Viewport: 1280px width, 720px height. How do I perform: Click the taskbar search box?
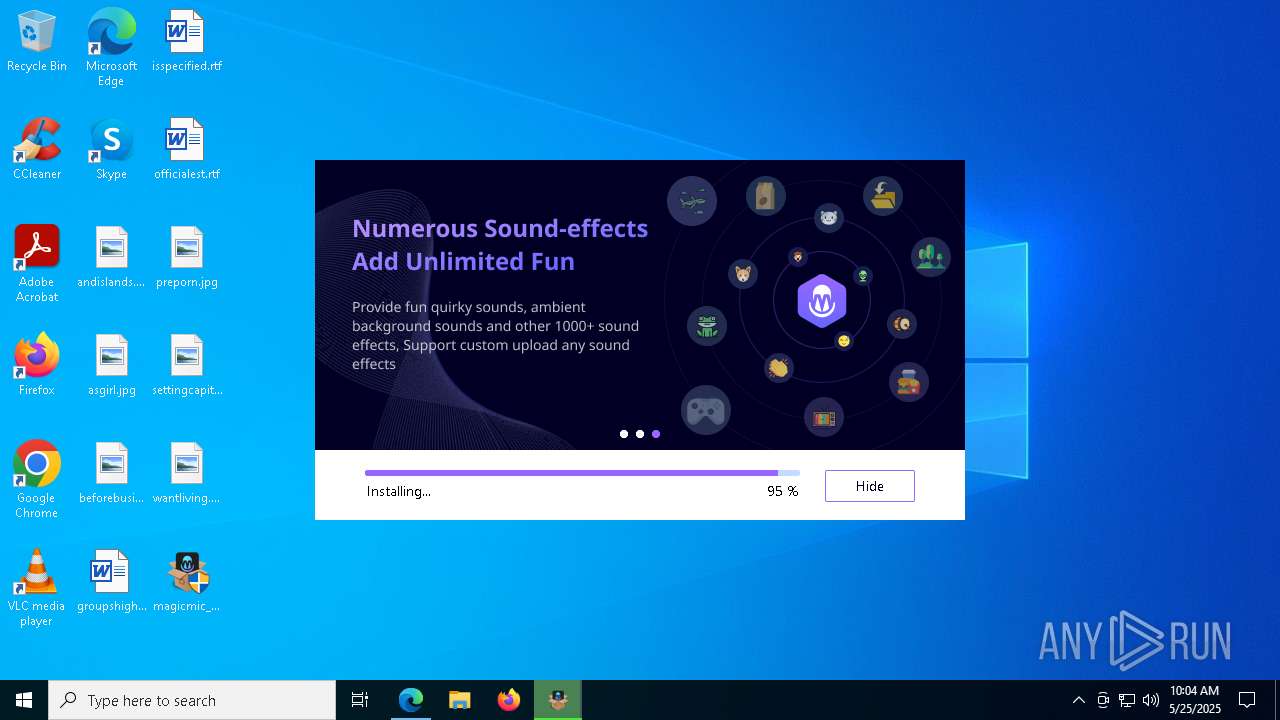(192, 700)
